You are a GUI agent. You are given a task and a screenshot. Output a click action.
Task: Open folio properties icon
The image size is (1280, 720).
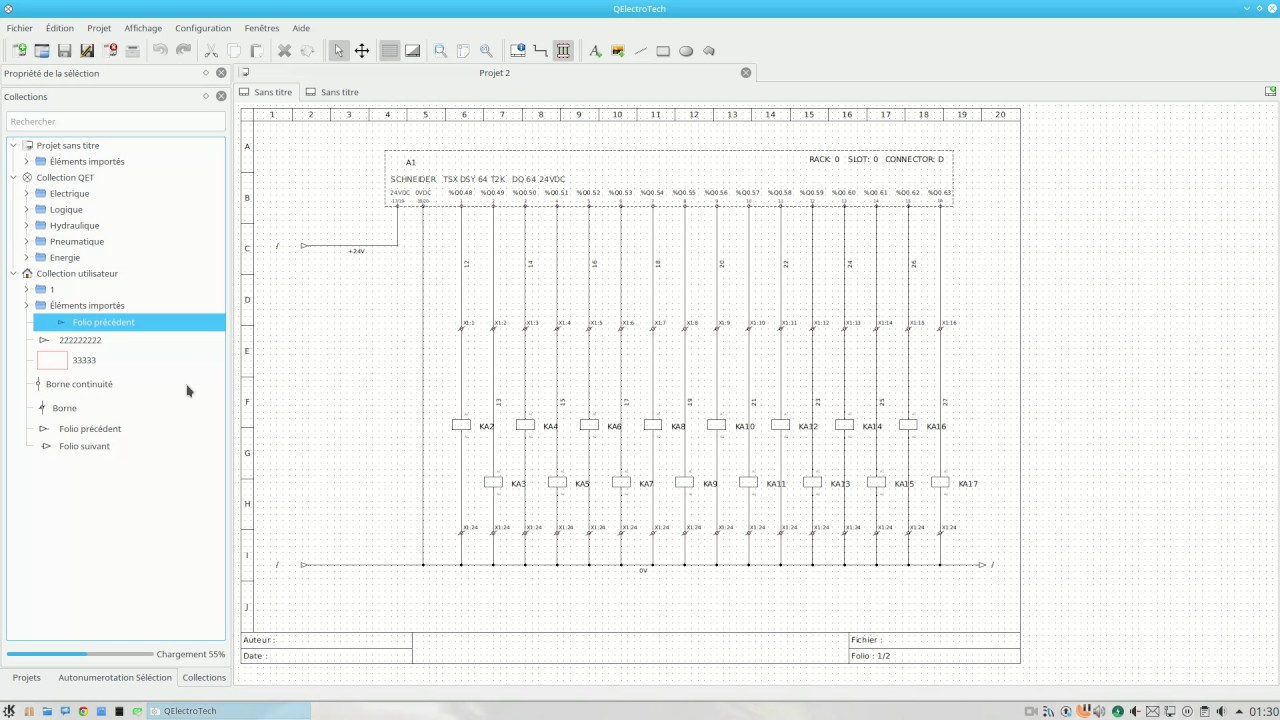518,51
